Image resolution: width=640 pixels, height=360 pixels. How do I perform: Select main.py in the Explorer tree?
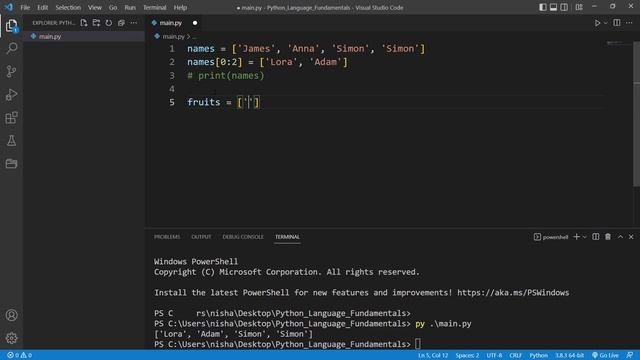(x=84, y=36)
